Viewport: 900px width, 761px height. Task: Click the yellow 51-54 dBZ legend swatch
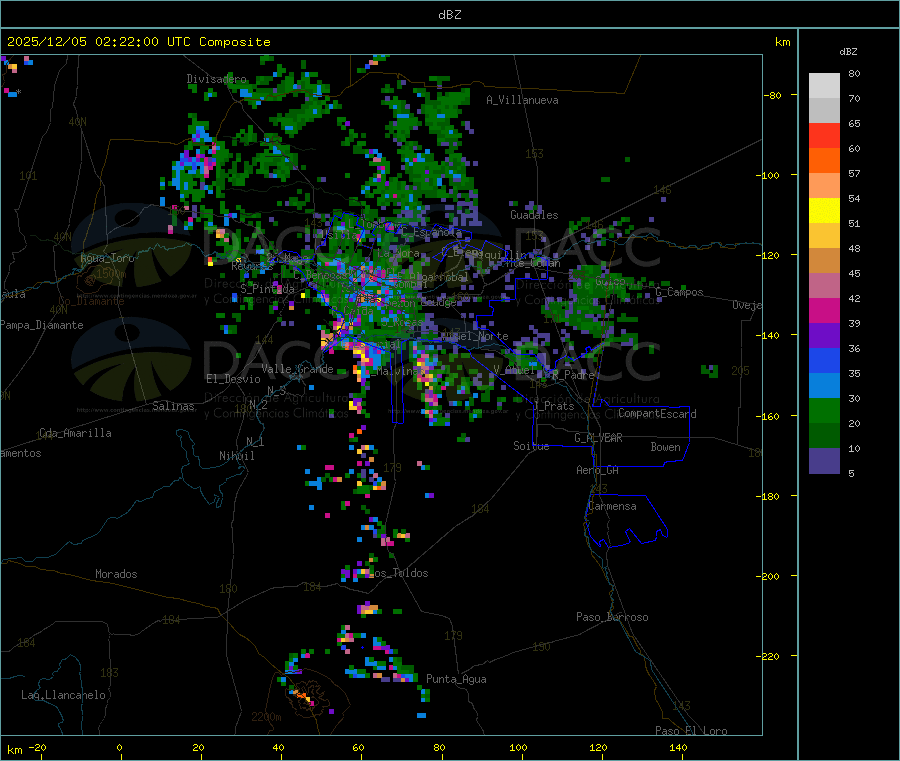(824, 211)
